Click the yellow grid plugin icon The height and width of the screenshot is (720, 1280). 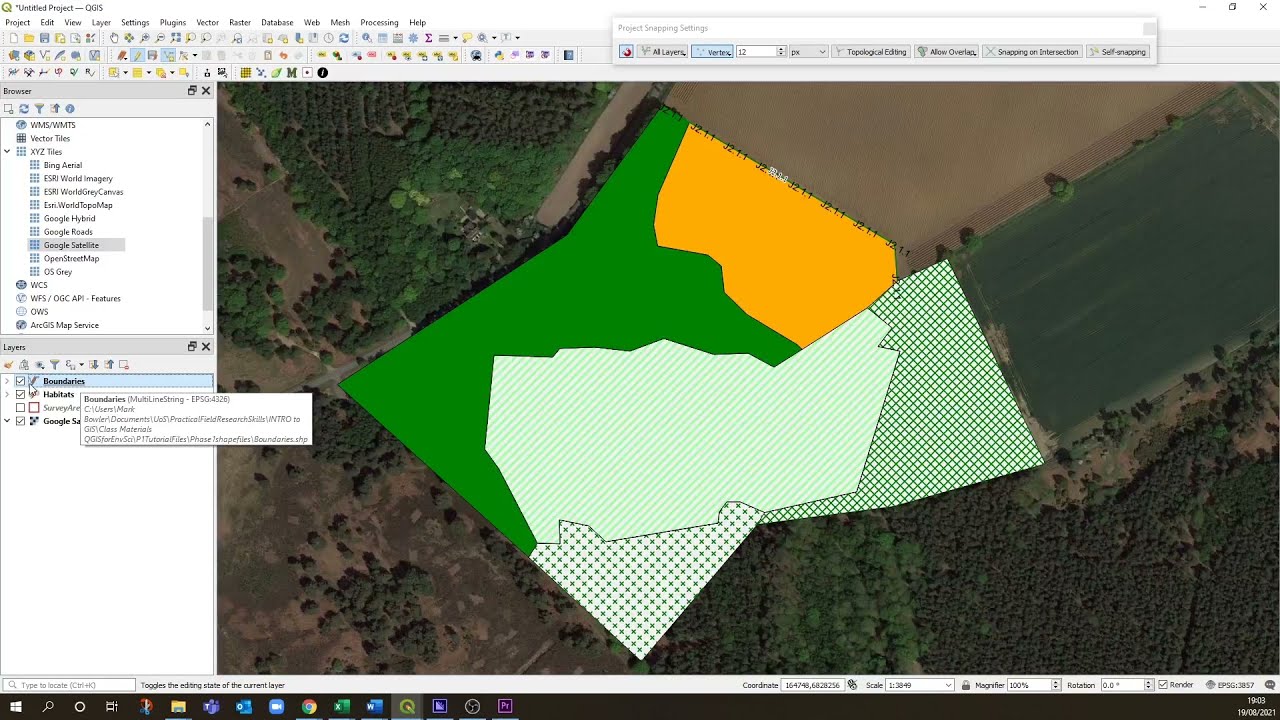[246, 73]
